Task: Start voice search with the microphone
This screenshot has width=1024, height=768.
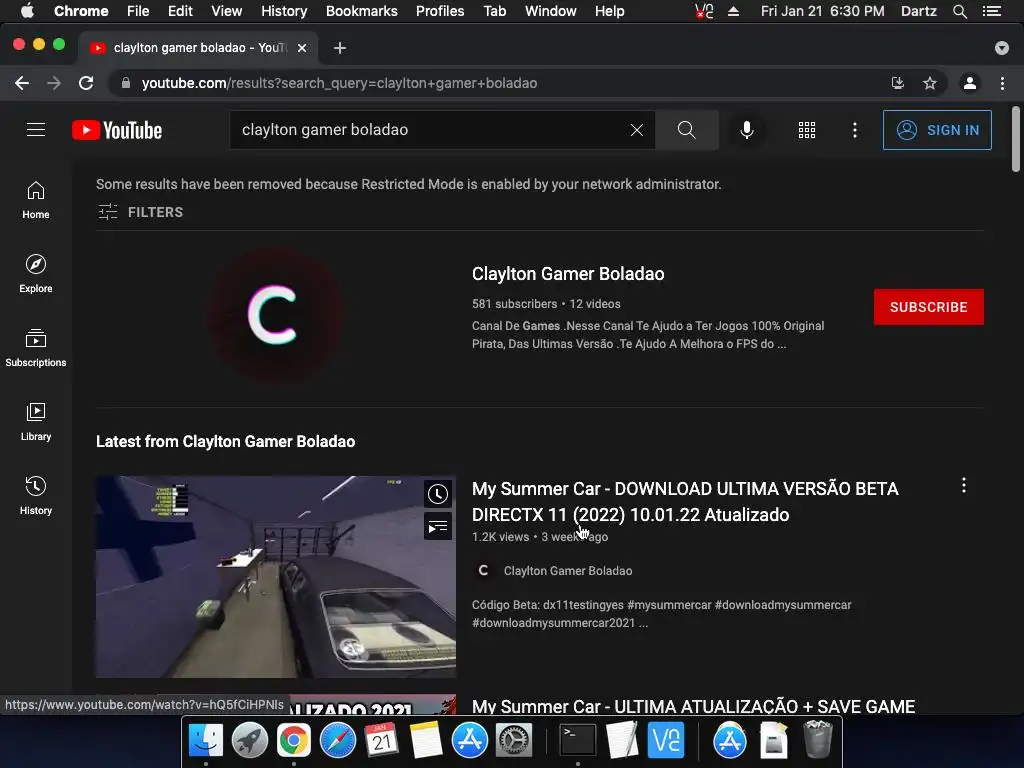Action: click(746, 130)
